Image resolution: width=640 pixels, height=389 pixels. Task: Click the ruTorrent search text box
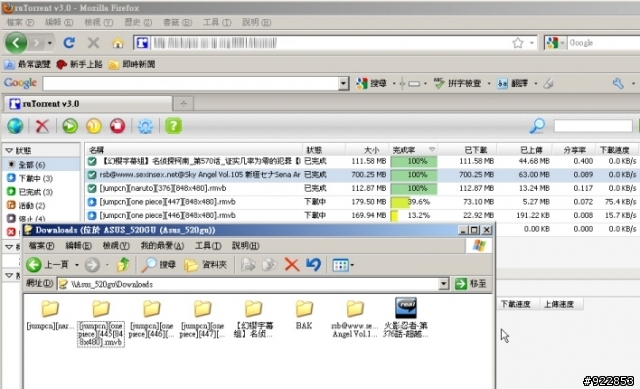pyautogui.click(x=593, y=126)
